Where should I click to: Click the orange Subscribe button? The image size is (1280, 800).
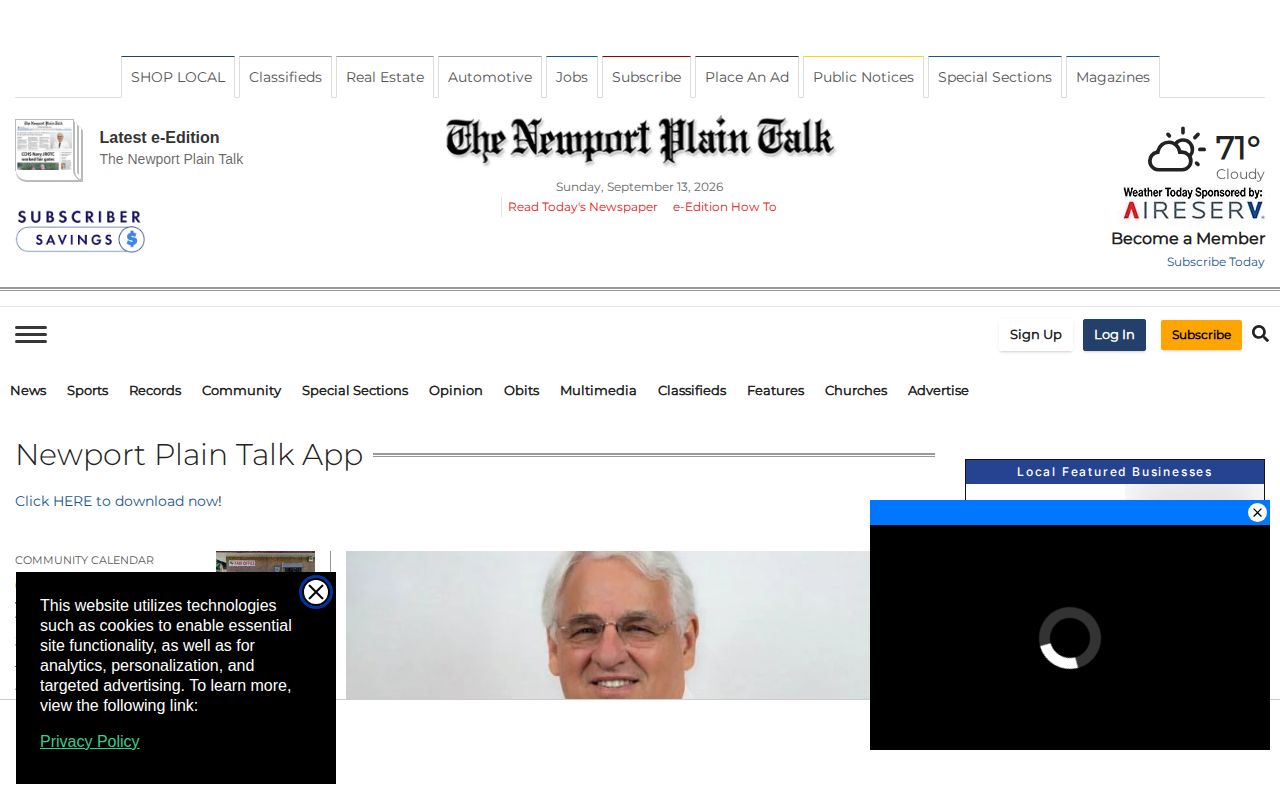[1201, 335]
